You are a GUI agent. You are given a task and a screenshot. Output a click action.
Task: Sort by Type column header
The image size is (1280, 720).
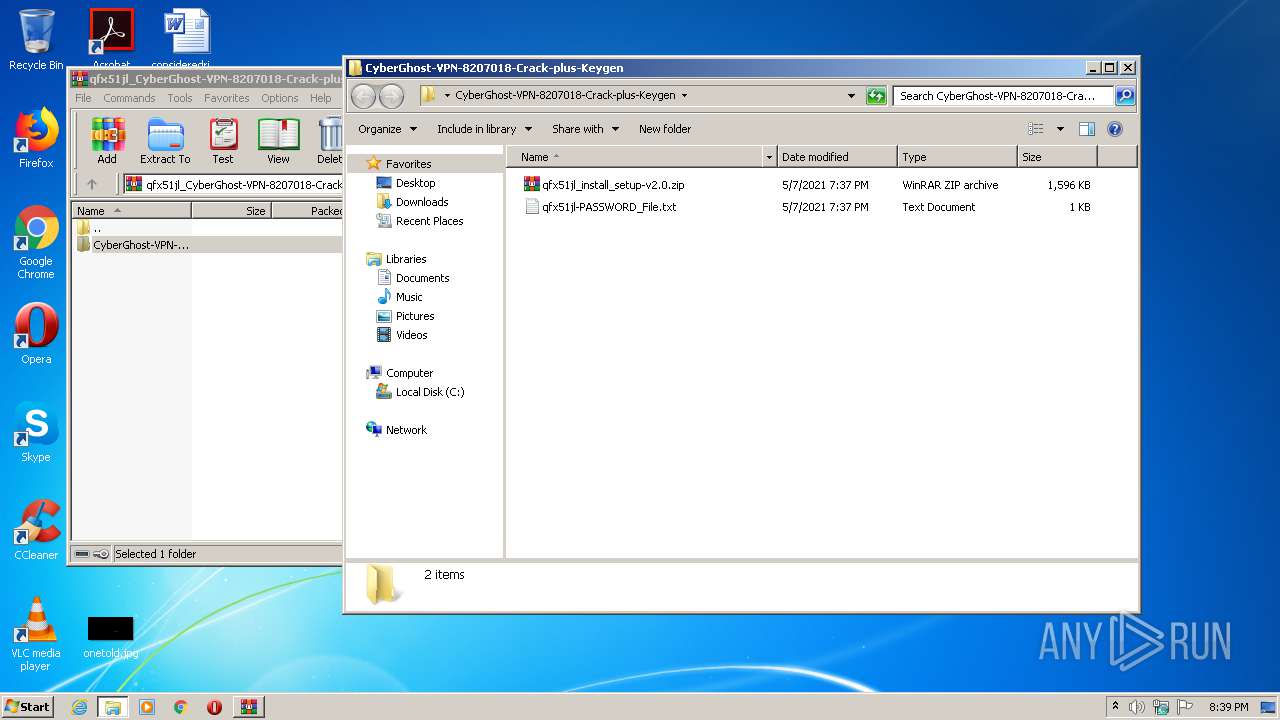(x=956, y=157)
